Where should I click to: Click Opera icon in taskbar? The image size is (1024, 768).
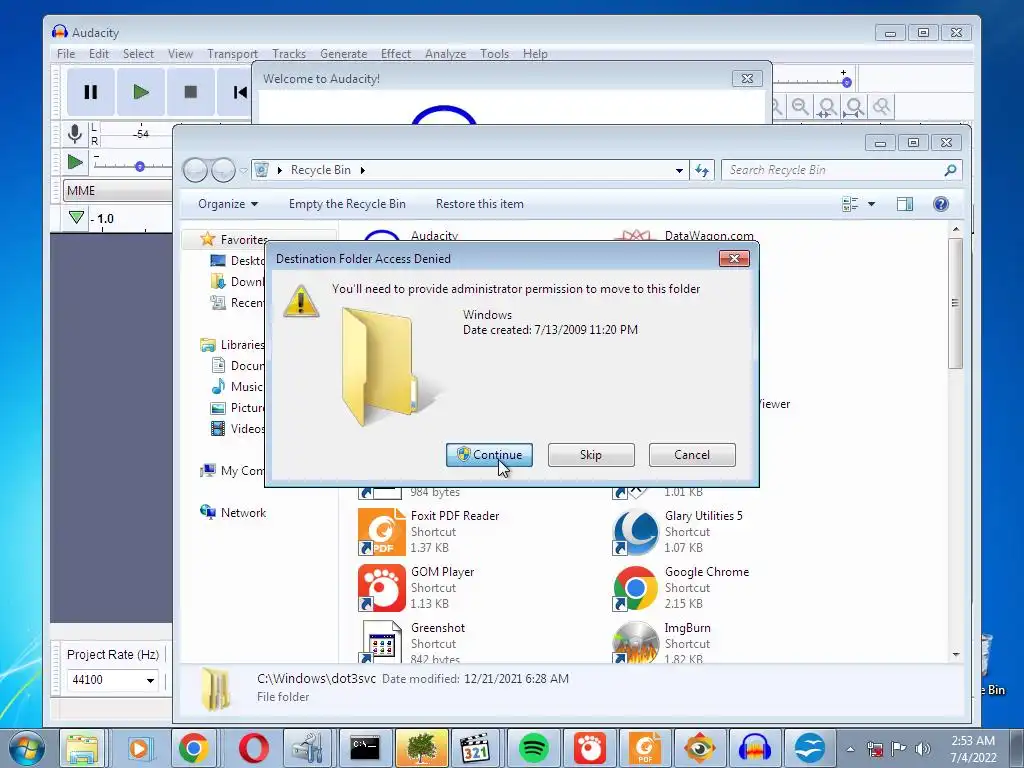click(253, 748)
